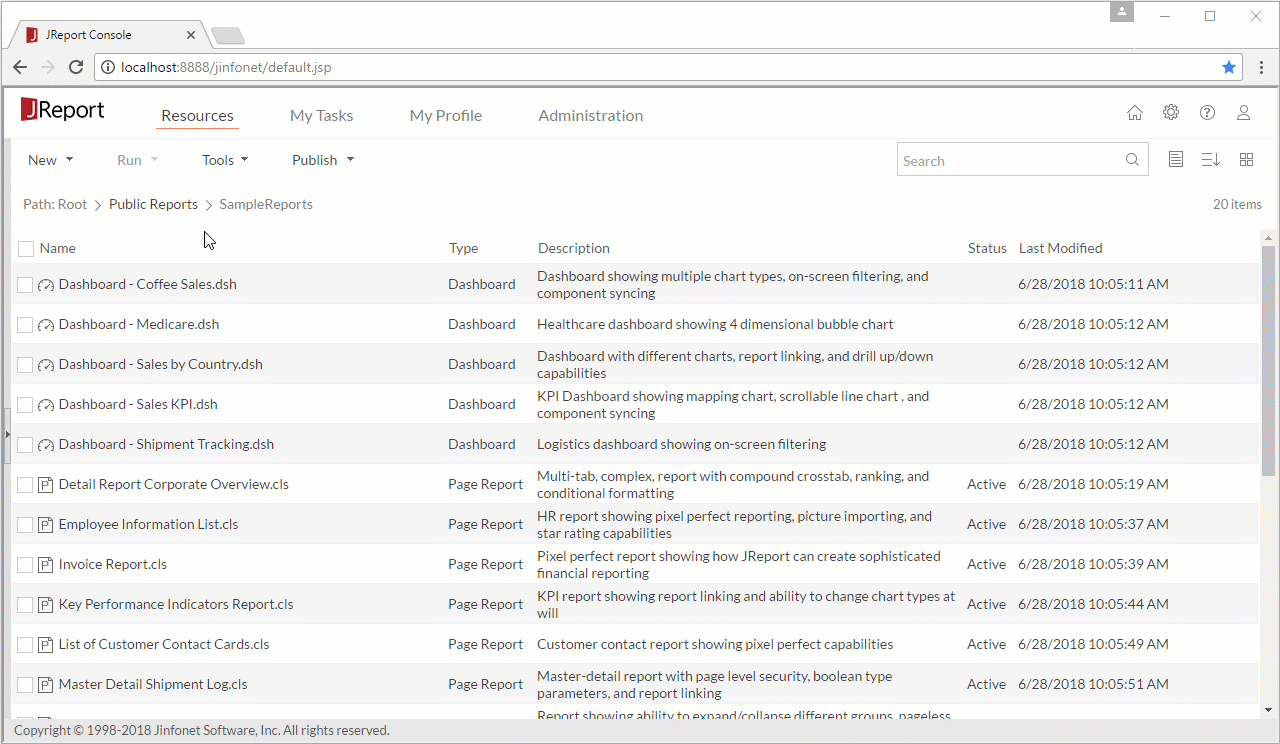
Task: Click the Detail Report Corporate Overview page icon
Action: [x=45, y=485]
